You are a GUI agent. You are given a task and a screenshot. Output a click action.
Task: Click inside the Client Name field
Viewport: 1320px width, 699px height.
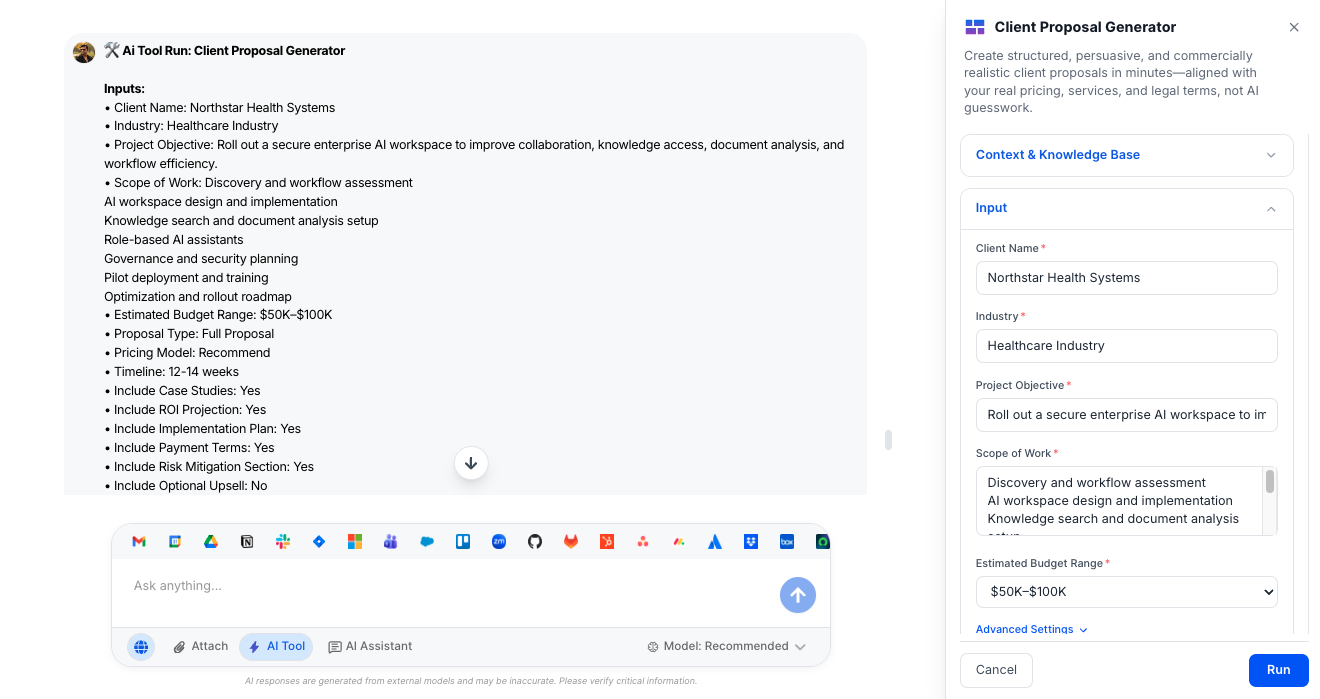(x=1126, y=277)
